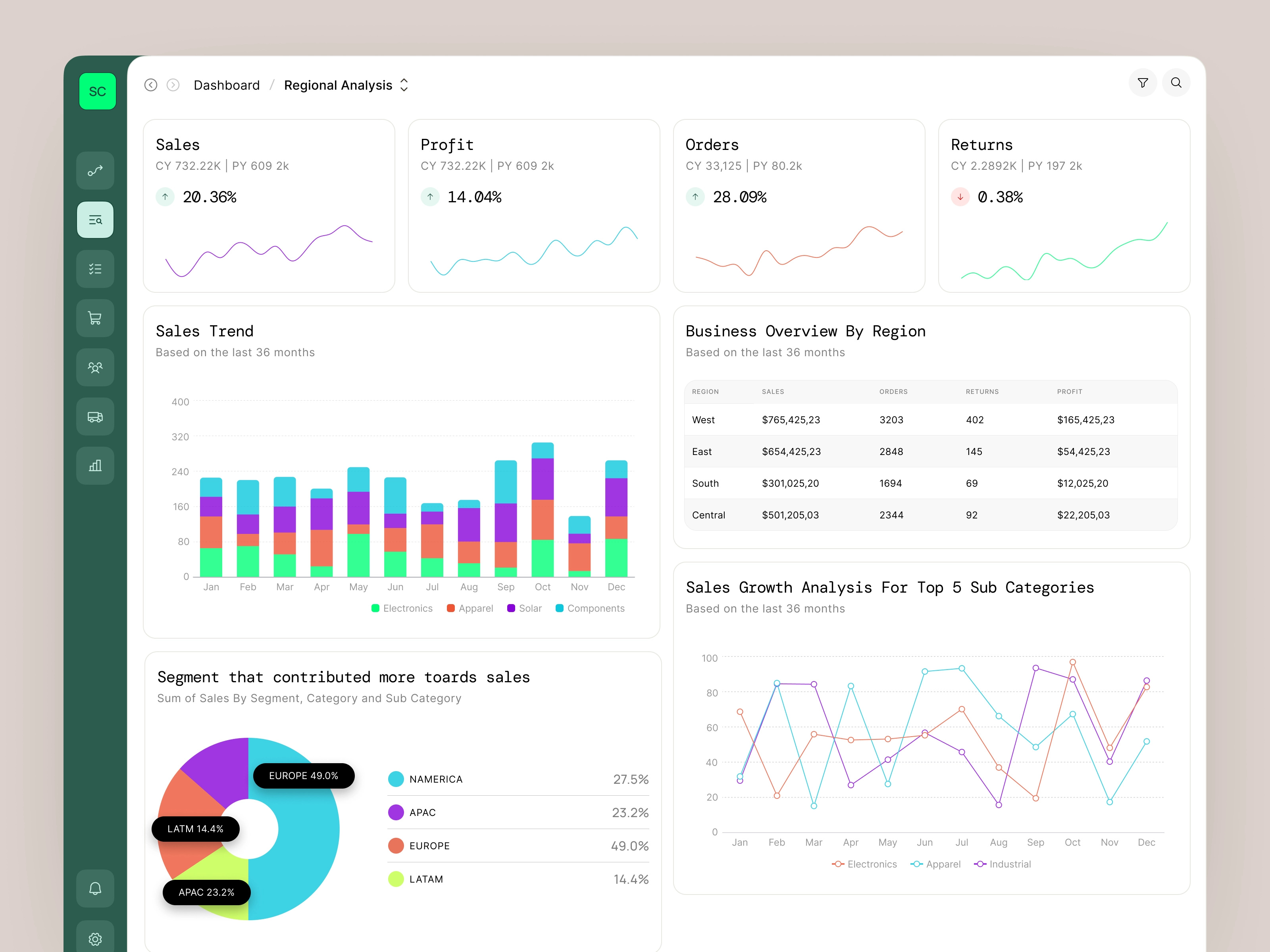Image resolution: width=1270 pixels, height=952 pixels.
Task: Start a search using the magnifier icon
Action: click(x=1176, y=83)
